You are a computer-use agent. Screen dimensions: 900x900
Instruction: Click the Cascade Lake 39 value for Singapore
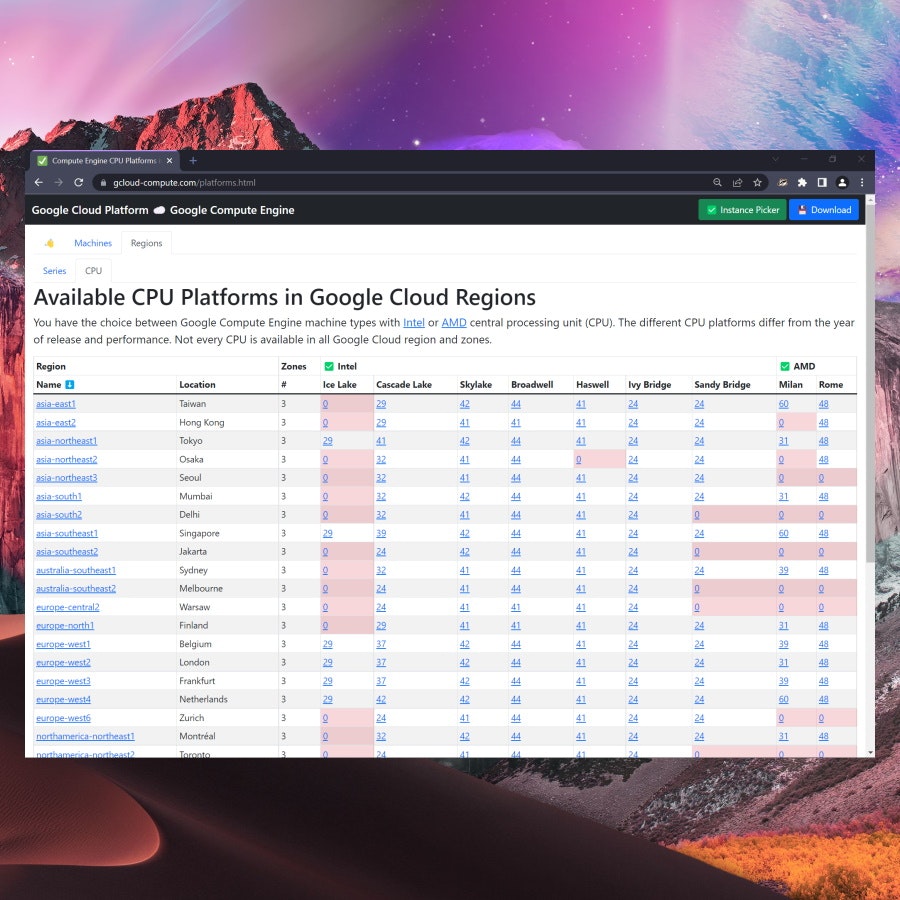[x=381, y=533]
